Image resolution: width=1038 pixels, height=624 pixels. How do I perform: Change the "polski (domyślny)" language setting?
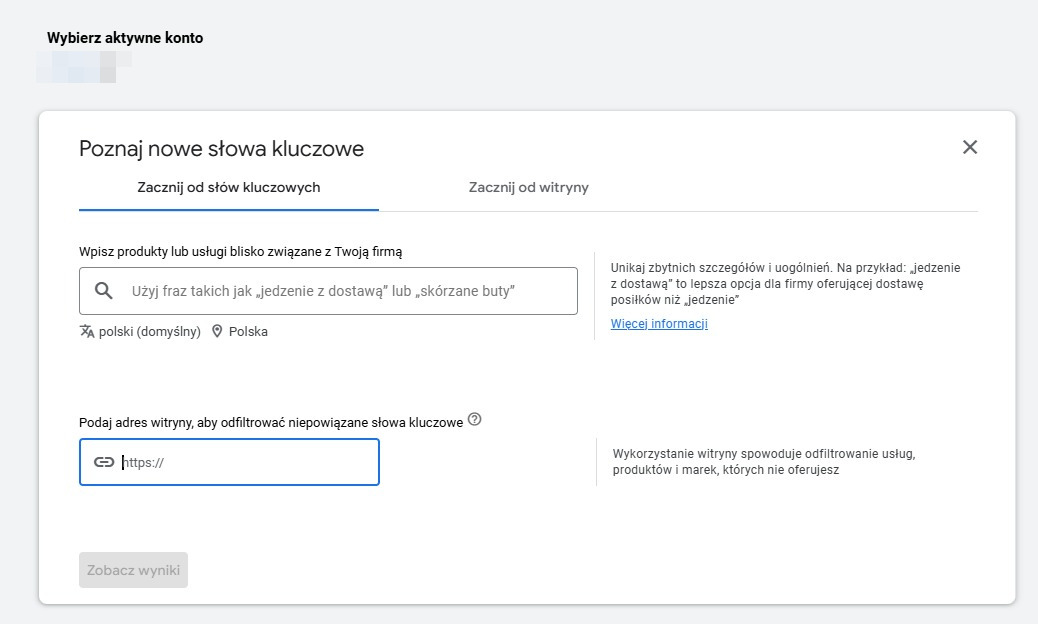pyautogui.click(x=149, y=331)
